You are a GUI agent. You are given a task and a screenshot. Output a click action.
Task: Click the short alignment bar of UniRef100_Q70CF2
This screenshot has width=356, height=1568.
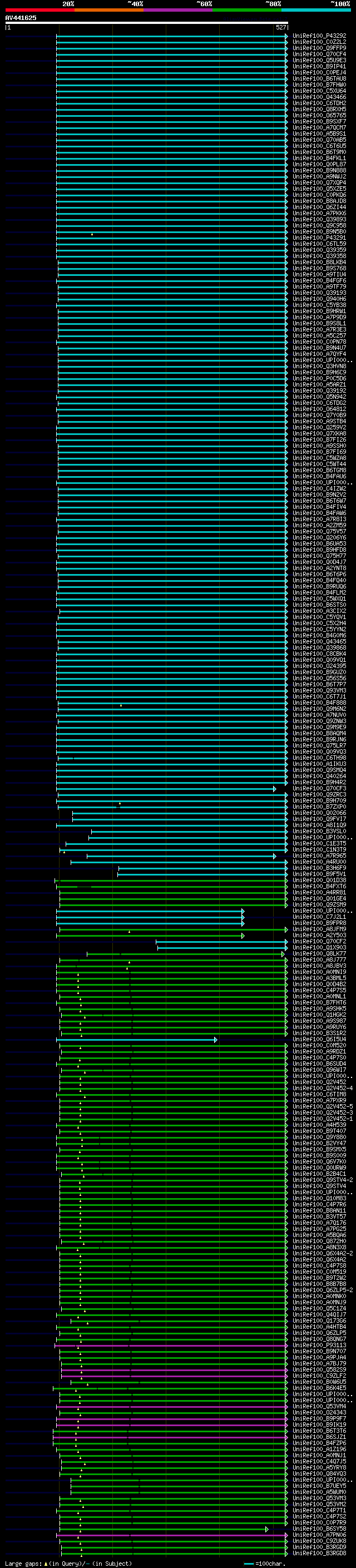[x=222, y=942]
